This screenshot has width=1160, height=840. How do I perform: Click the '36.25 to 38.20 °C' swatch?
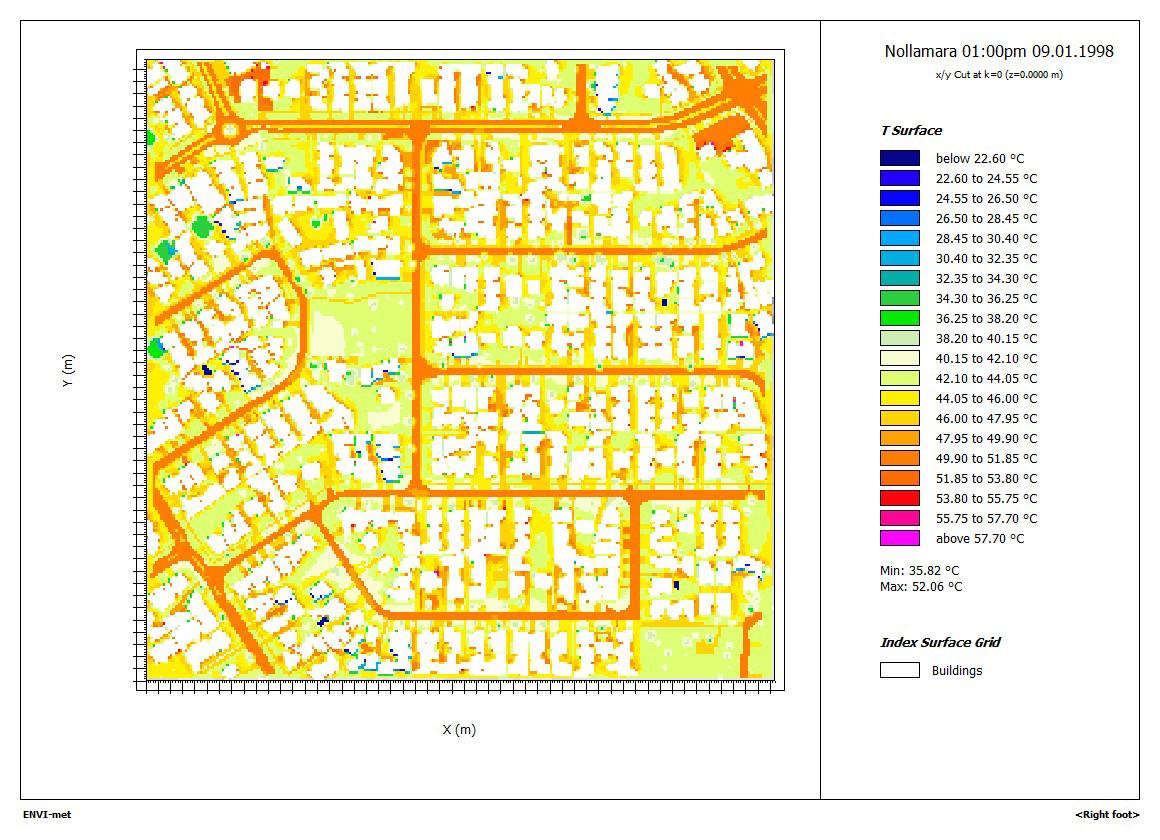coord(900,318)
